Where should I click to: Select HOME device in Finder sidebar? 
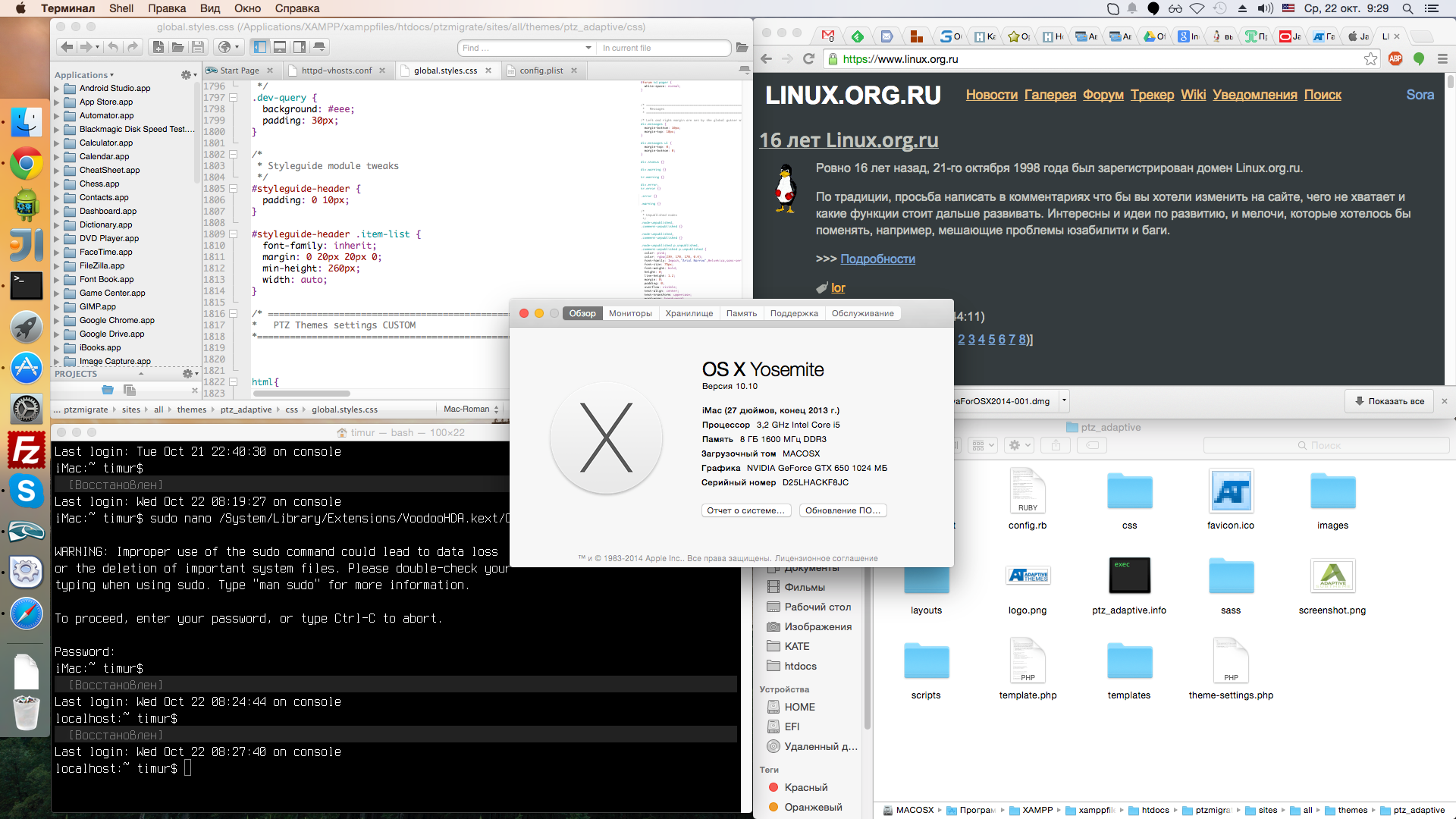pyautogui.click(x=799, y=707)
